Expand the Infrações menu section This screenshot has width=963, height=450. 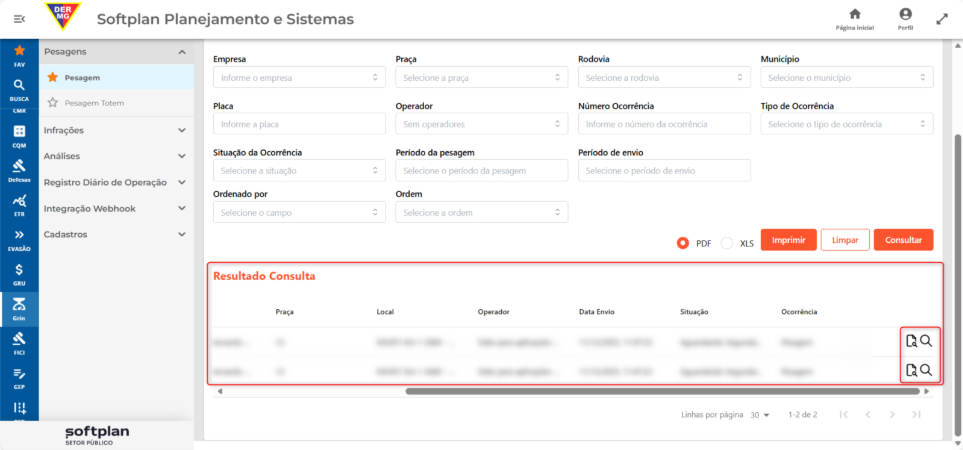[x=116, y=130]
